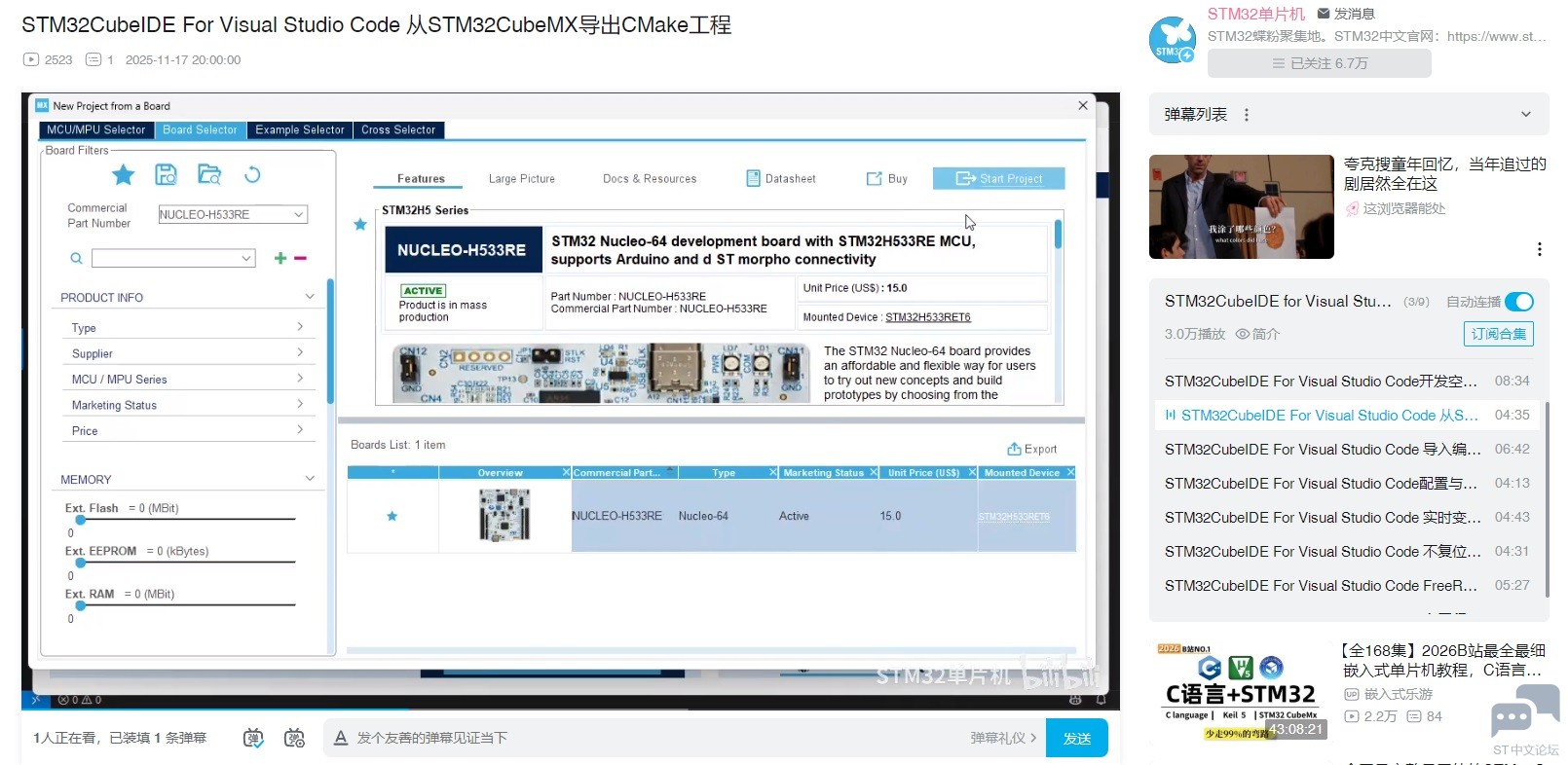This screenshot has width=1568, height=765.
Task: Open the Features tab
Action: [421, 179]
